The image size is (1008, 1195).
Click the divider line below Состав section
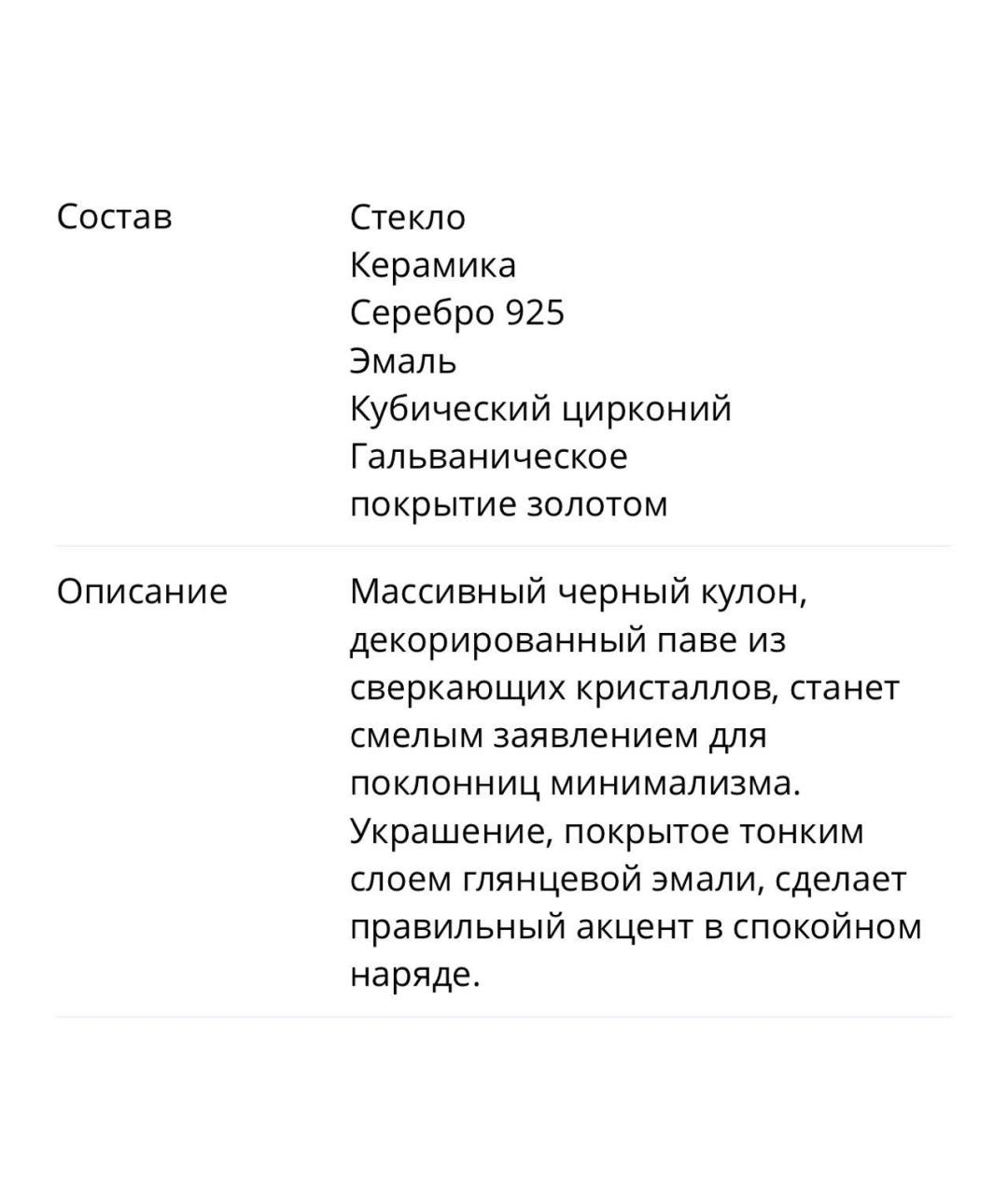coord(504,546)
